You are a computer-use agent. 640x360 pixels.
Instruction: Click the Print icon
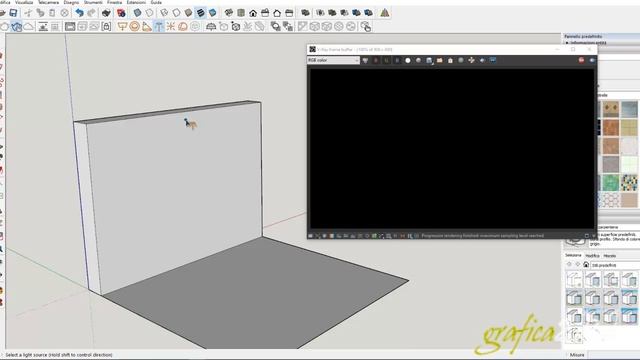pos(106,13)
